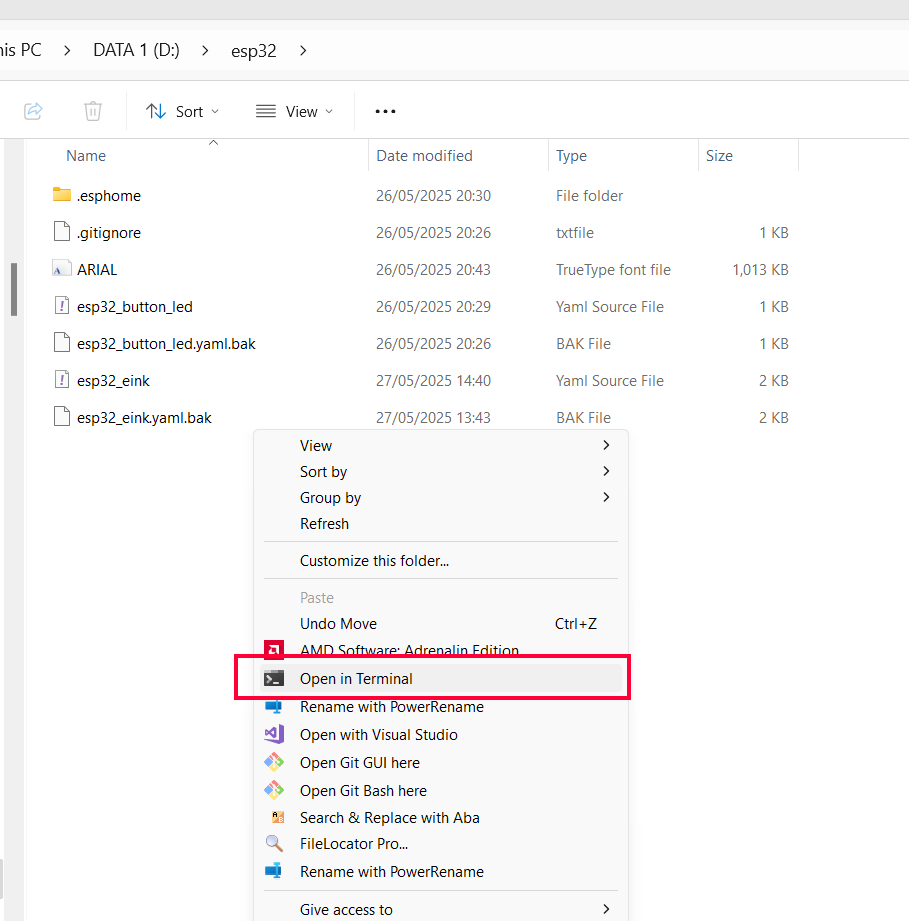Sort by the Size column header
The width and height of the screenshot is (909, 921).
(x=719, y=156)
